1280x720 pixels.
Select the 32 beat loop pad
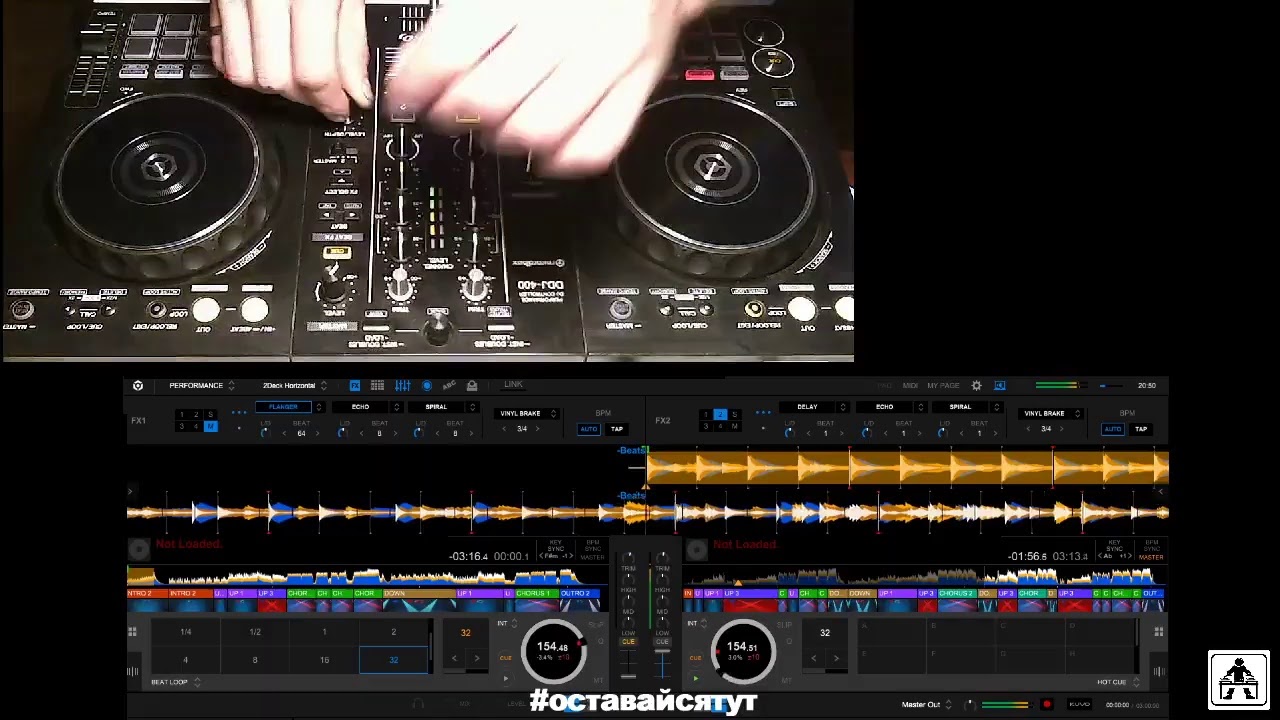pyautogui.click(x=393, y=660)
